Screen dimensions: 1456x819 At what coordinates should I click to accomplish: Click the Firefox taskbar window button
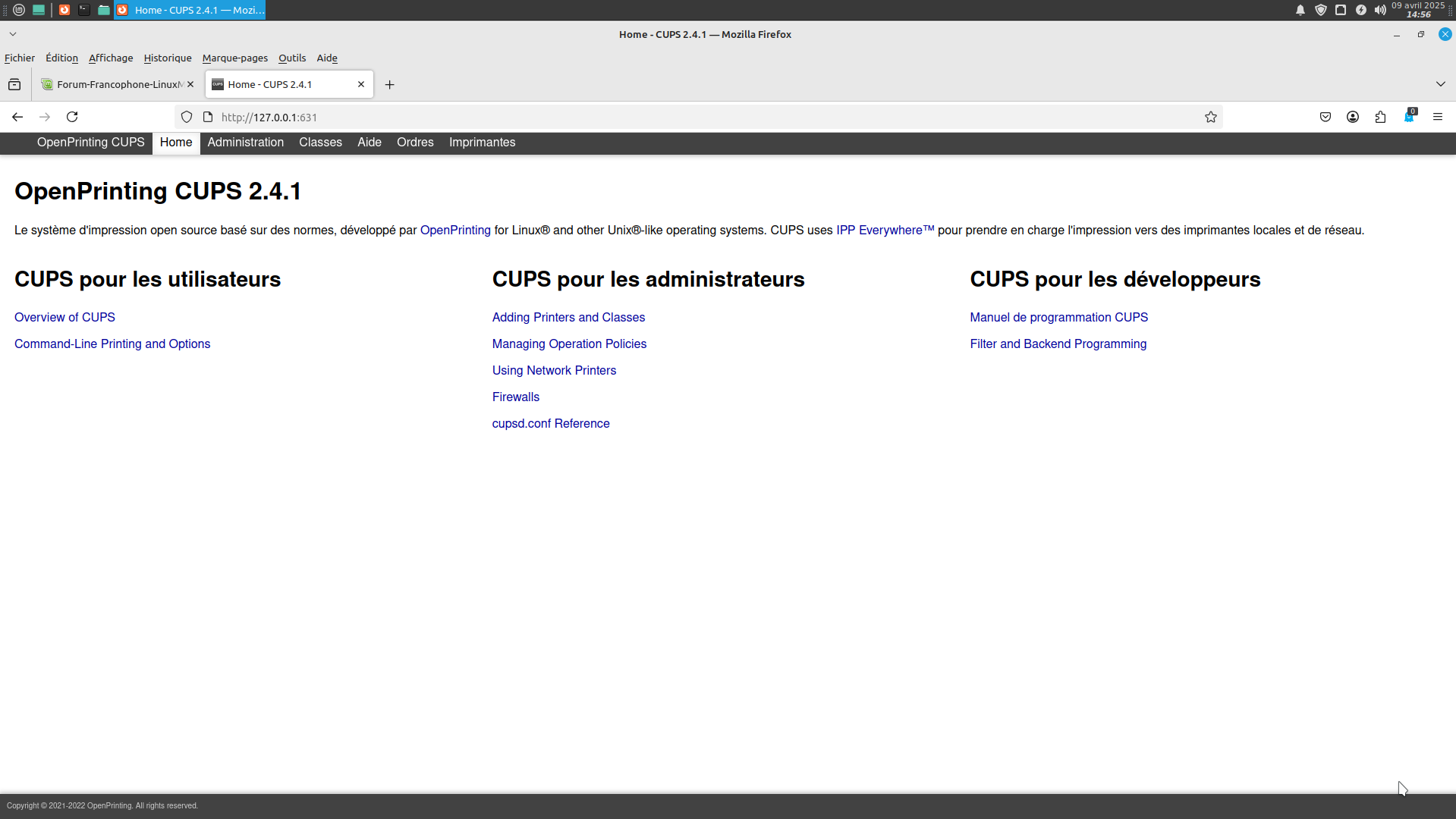(190, 10)
